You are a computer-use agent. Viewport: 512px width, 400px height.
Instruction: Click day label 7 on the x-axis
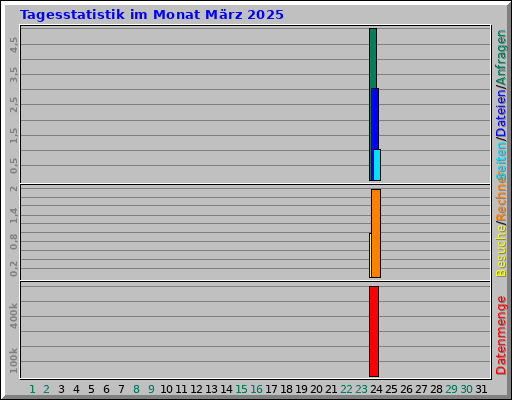click(x=121, y=389)
